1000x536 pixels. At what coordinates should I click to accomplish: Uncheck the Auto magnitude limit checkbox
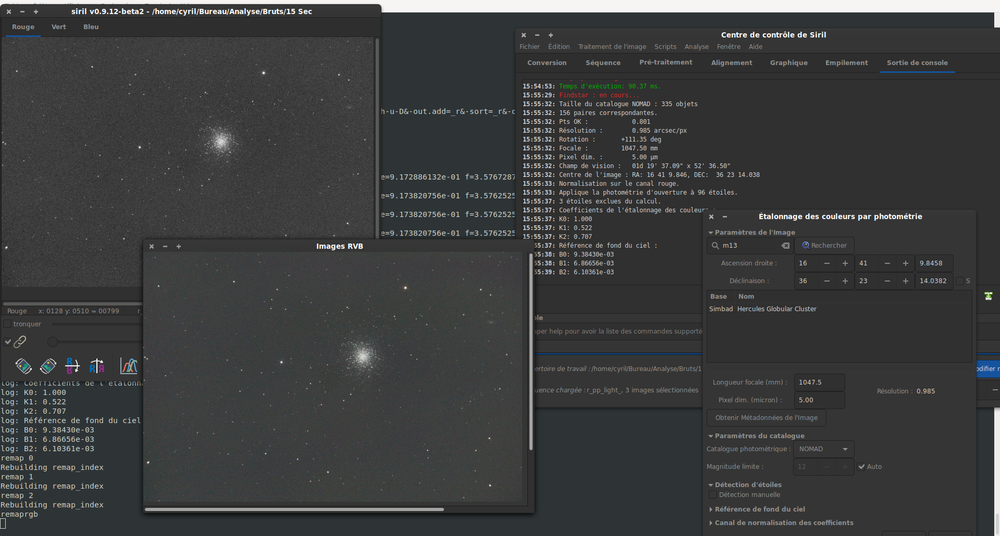[x=862, y=466]
